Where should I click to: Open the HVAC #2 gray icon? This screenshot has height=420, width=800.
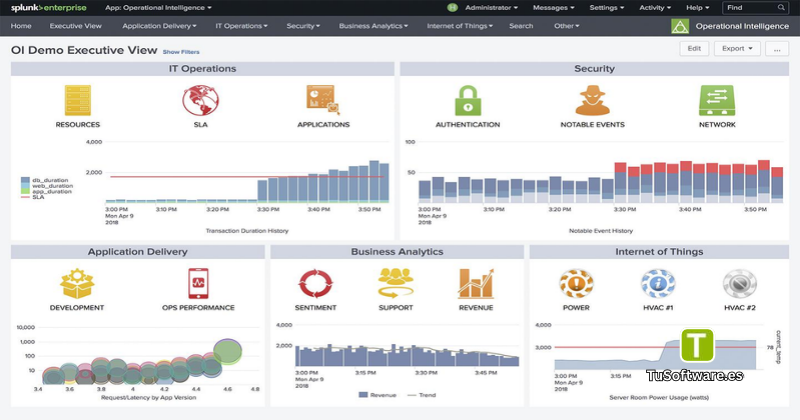pos(740,283)
